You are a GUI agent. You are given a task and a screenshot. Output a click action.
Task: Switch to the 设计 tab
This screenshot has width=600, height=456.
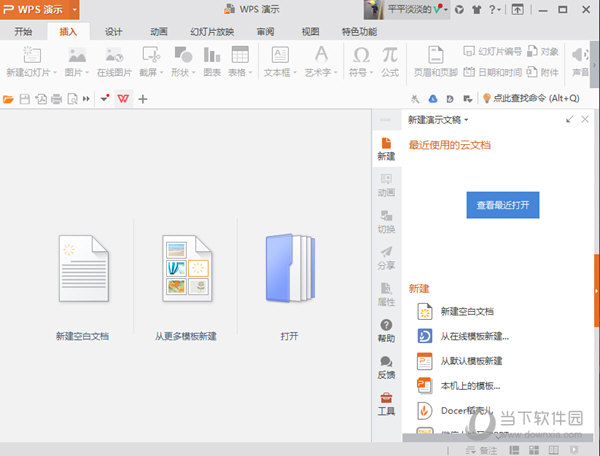pos(114,32)
